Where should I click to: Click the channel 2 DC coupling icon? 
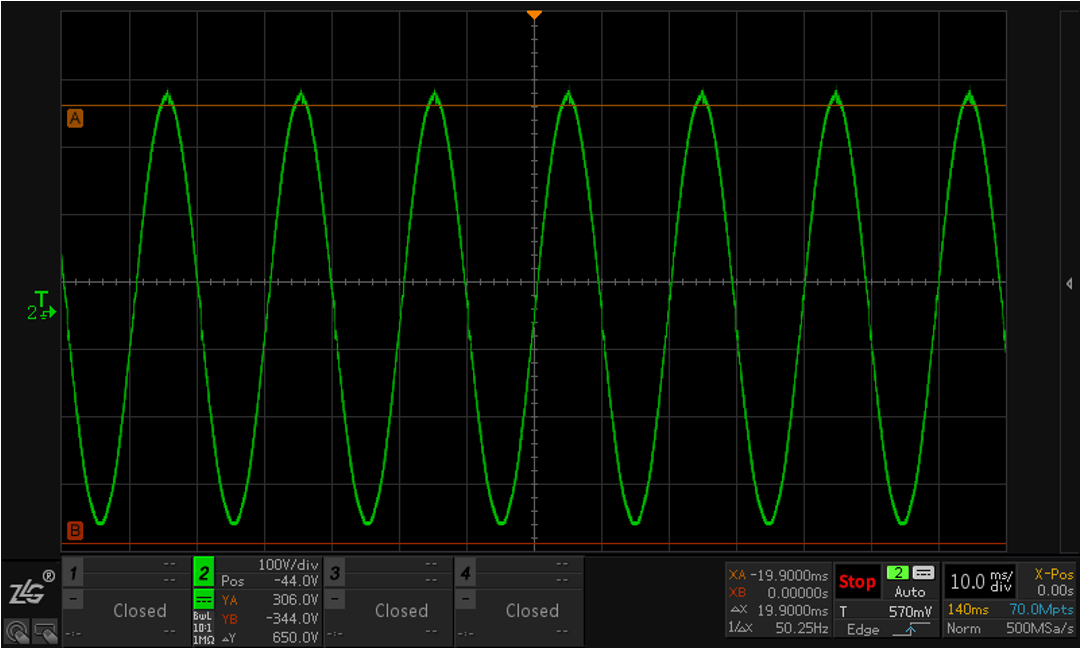[x=203, y=598]
